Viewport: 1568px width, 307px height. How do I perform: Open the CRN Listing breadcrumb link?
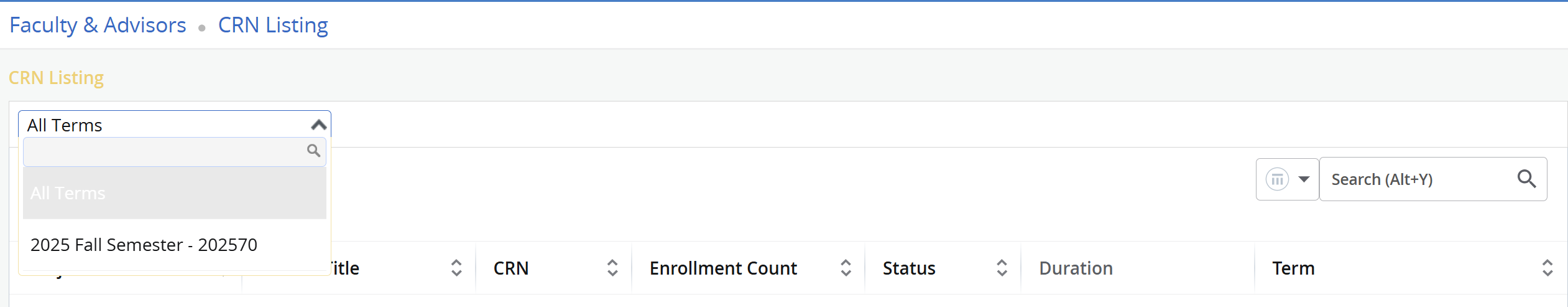[x=273, y=25]
